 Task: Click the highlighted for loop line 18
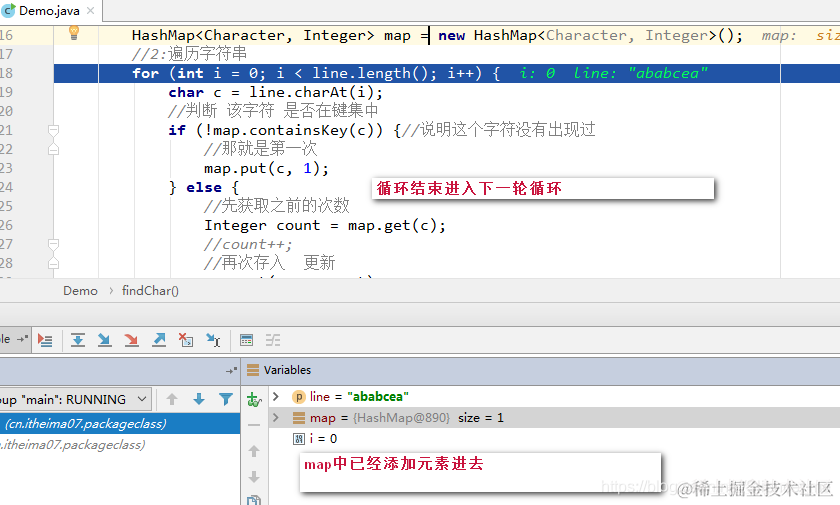pos(447,73)
